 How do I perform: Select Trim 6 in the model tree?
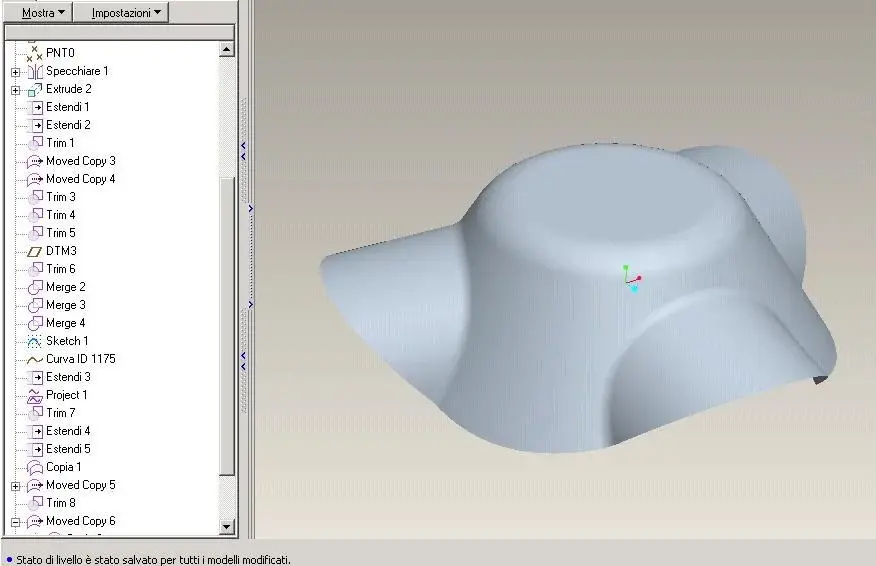(x=60, y=269)
